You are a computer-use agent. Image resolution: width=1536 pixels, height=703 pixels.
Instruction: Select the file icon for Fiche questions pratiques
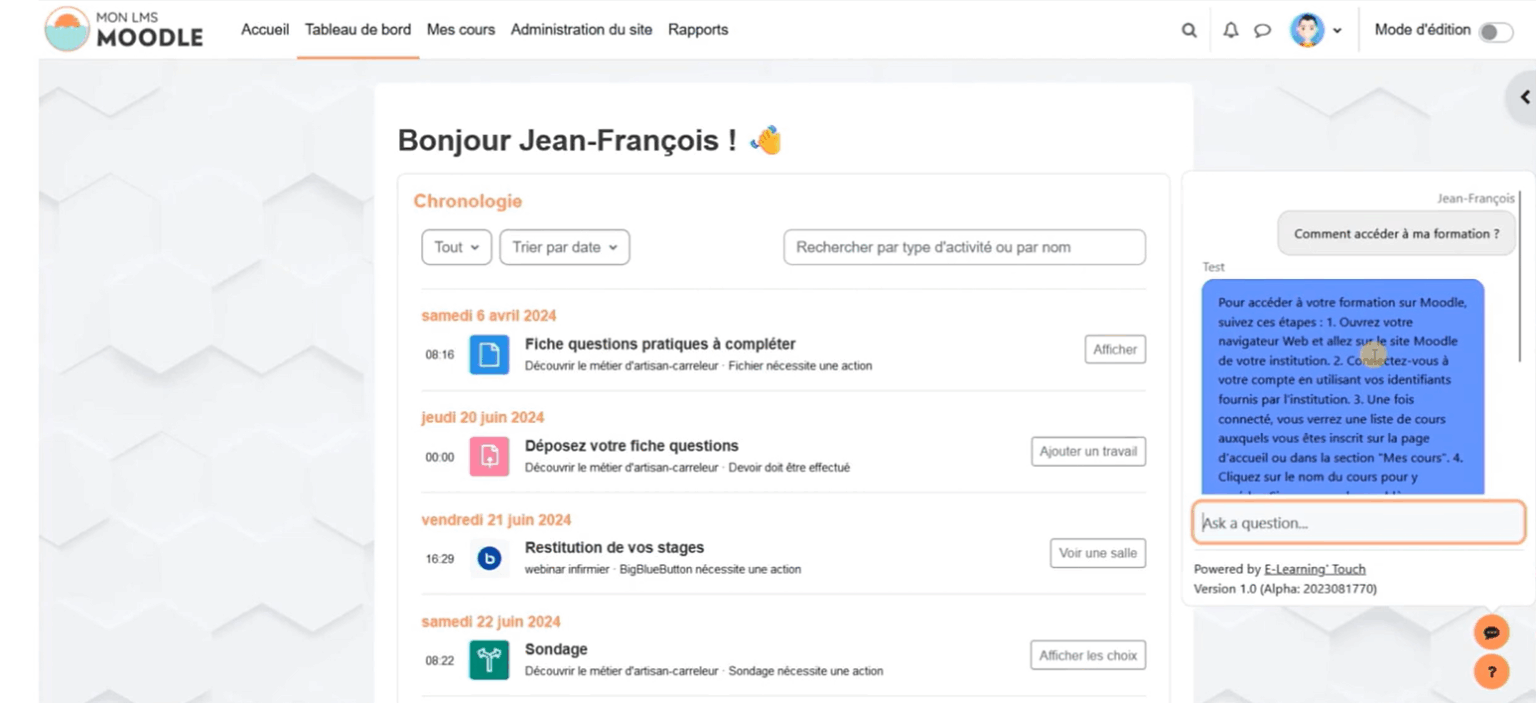pyautogui.click(x=489, y=354)
